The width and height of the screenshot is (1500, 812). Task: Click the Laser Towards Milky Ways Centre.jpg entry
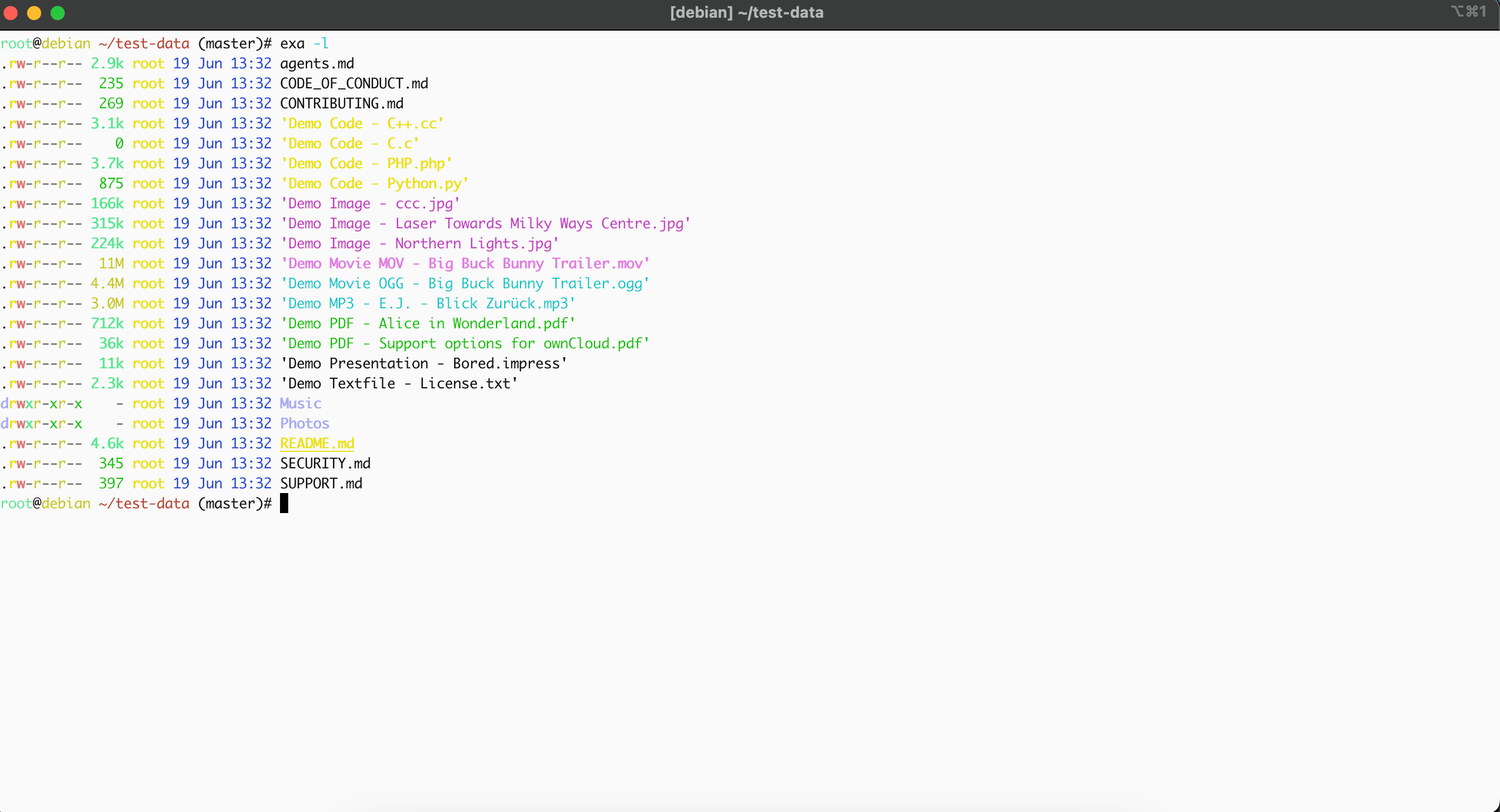[x=486, y=223]
